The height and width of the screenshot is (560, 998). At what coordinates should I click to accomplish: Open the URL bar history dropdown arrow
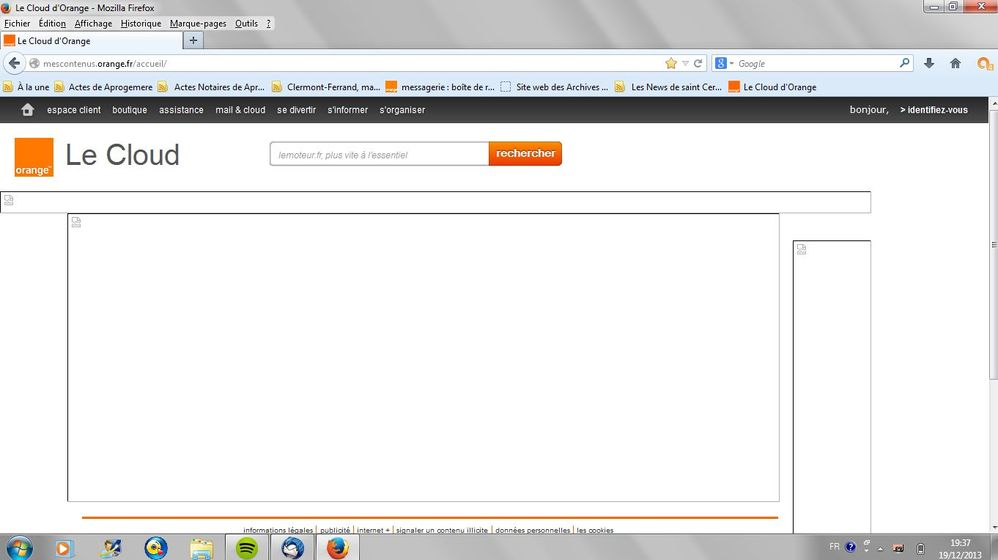point(685,63)
